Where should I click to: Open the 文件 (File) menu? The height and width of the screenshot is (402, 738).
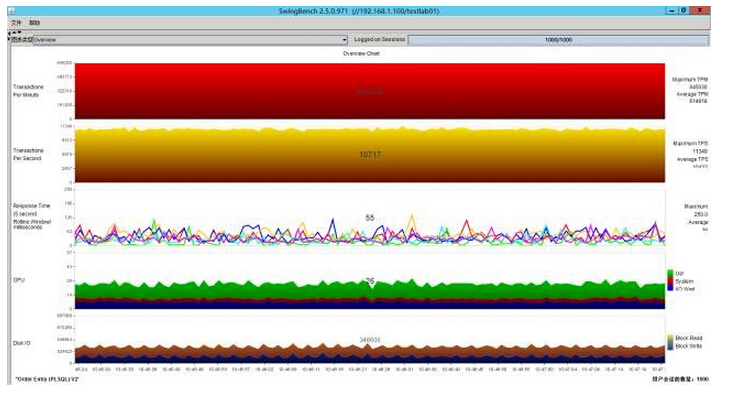(x=16, y=23)
